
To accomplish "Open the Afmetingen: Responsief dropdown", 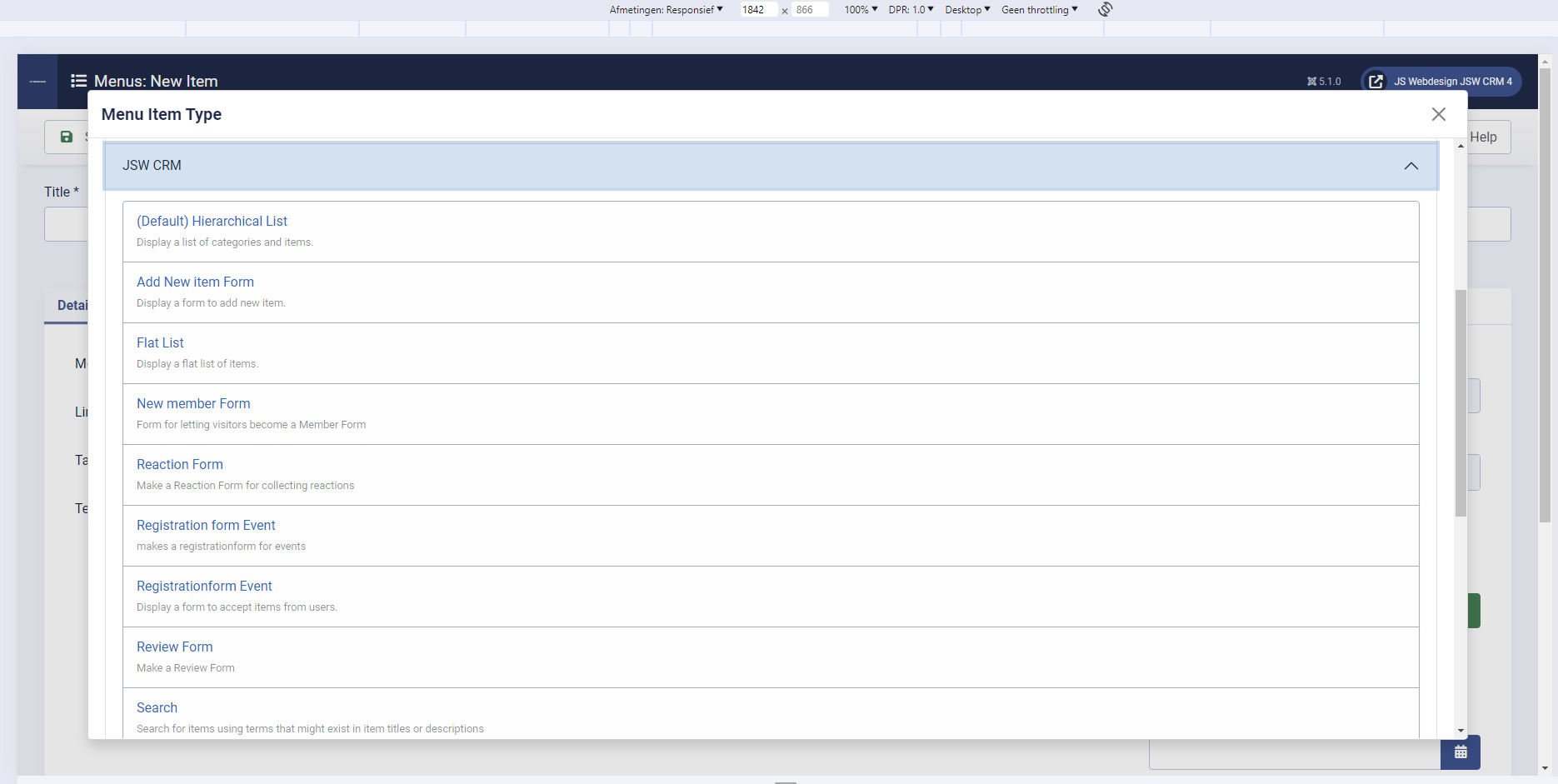I will [666, 10].
